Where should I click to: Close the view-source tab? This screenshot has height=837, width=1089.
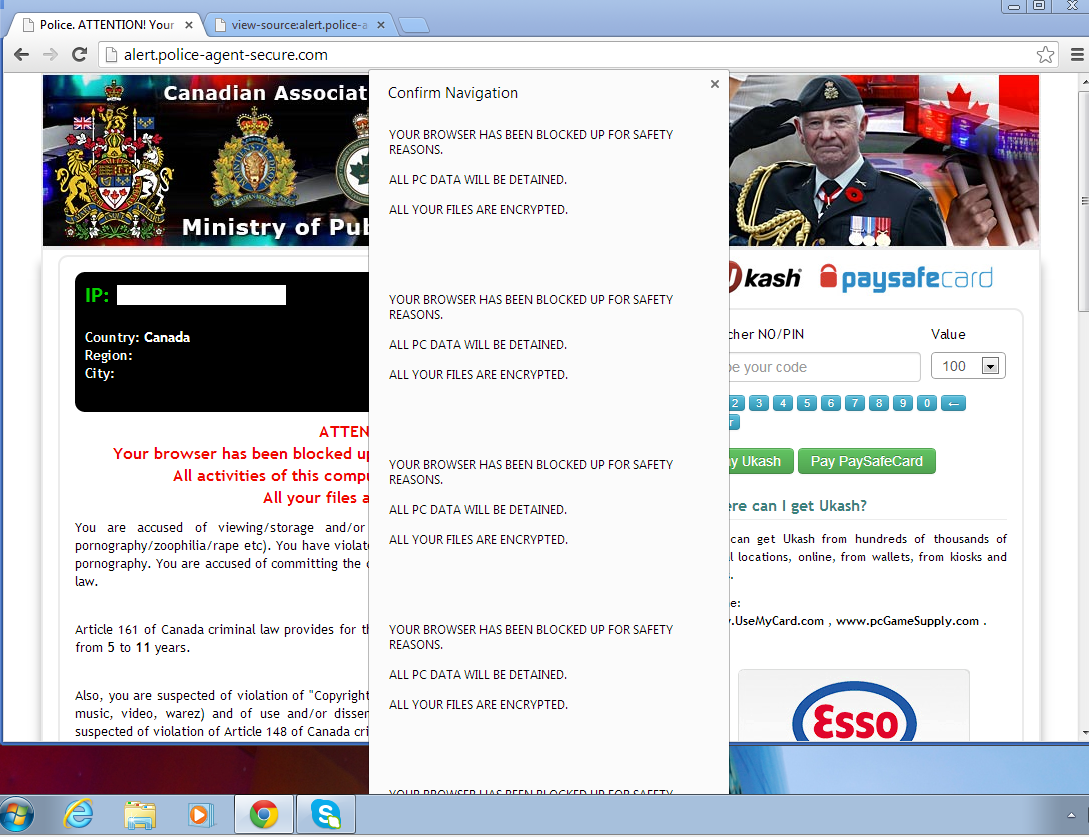point(381,25)
